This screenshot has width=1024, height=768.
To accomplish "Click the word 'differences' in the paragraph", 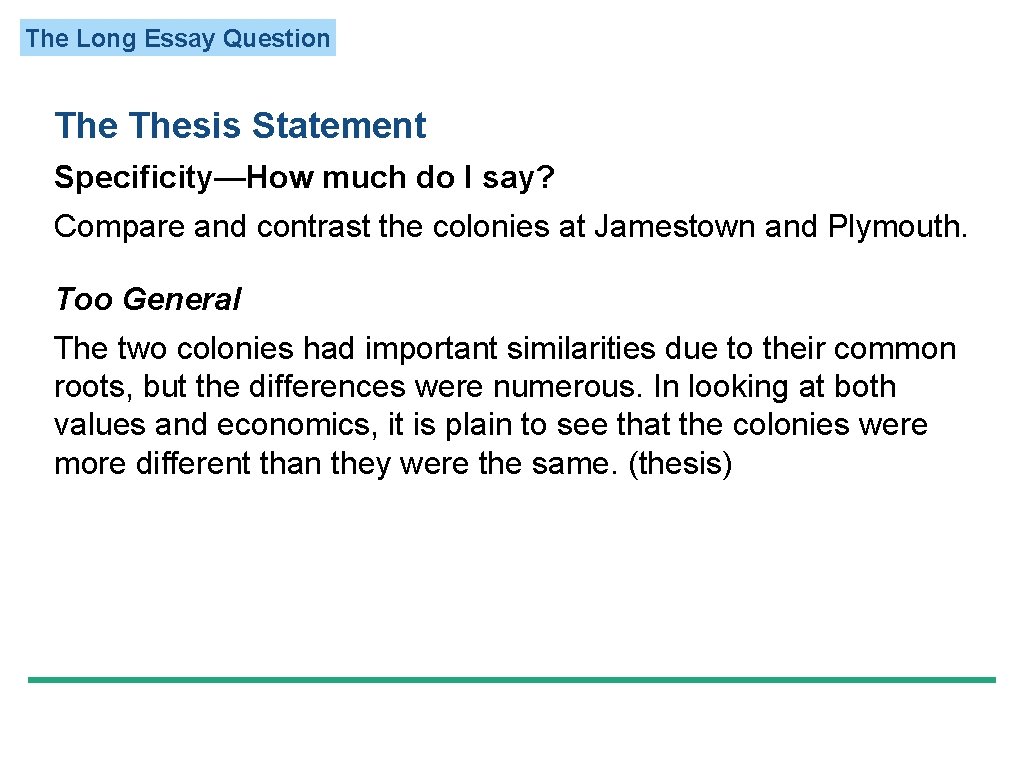I will [328, 387].
